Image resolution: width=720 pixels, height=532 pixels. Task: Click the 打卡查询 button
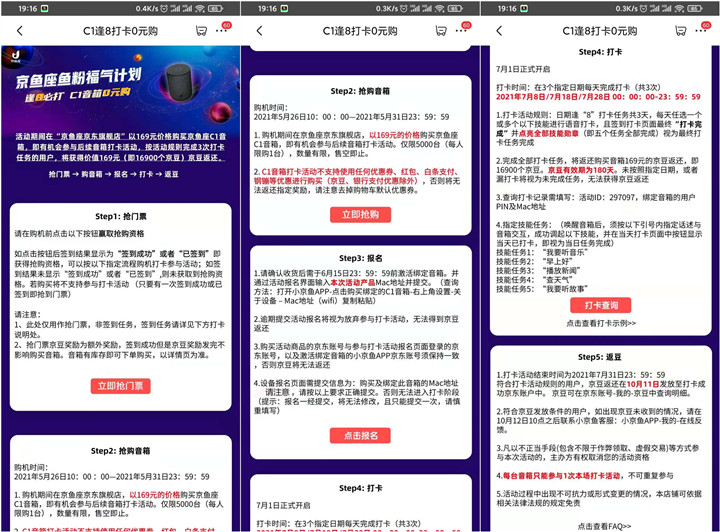click(601, 305)
